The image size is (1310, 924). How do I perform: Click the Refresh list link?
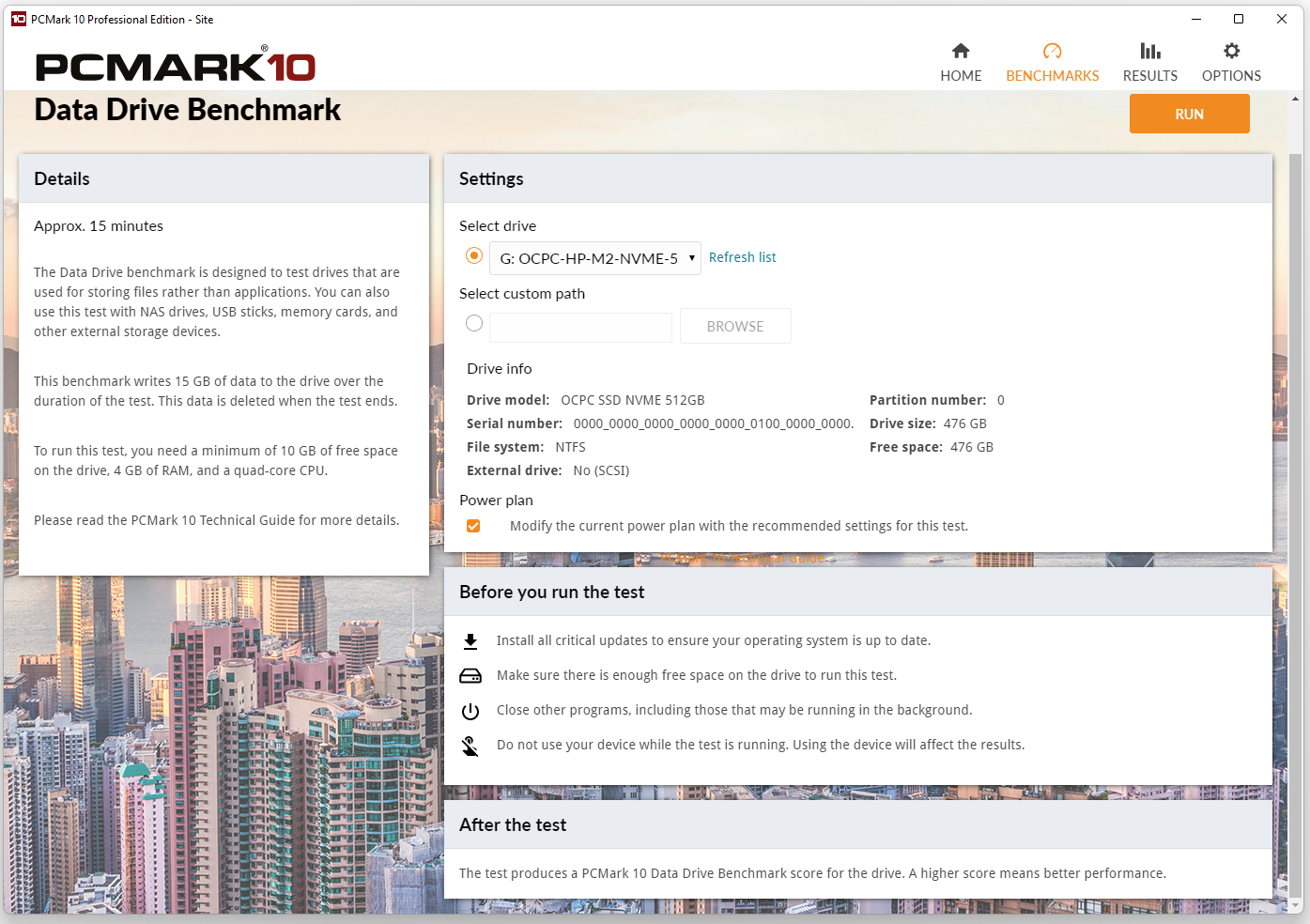(742, 257)
